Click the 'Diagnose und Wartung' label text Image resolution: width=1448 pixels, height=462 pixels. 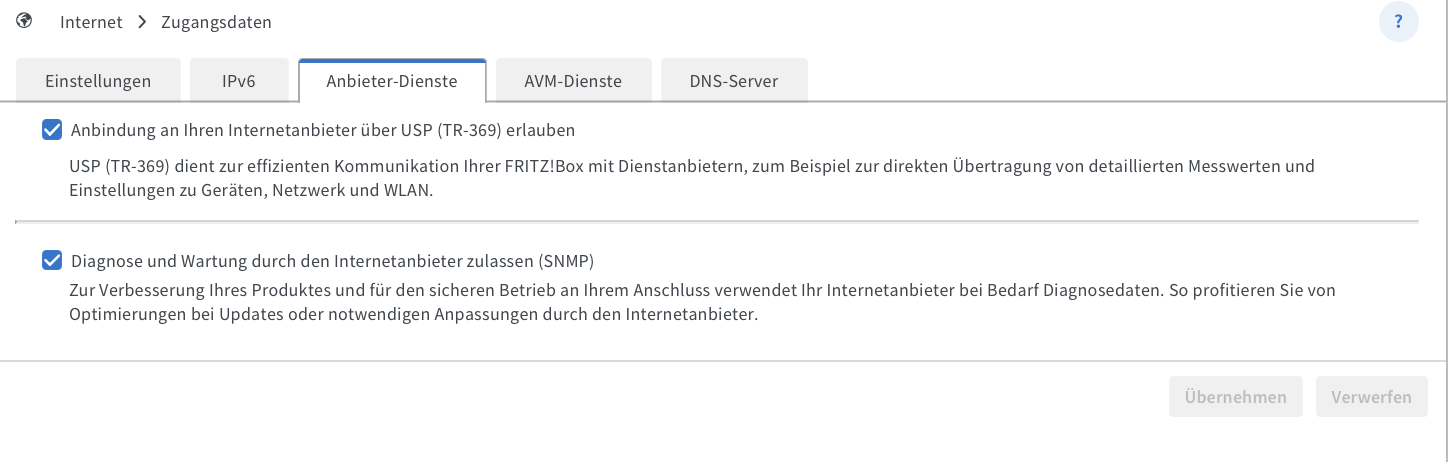(332, 262)
